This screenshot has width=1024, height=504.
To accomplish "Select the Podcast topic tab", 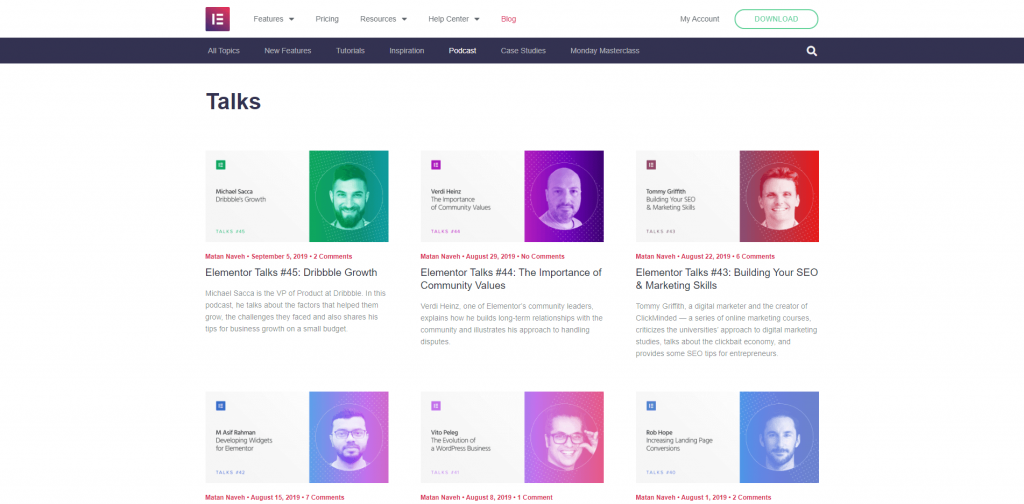I will click(462, 51).
